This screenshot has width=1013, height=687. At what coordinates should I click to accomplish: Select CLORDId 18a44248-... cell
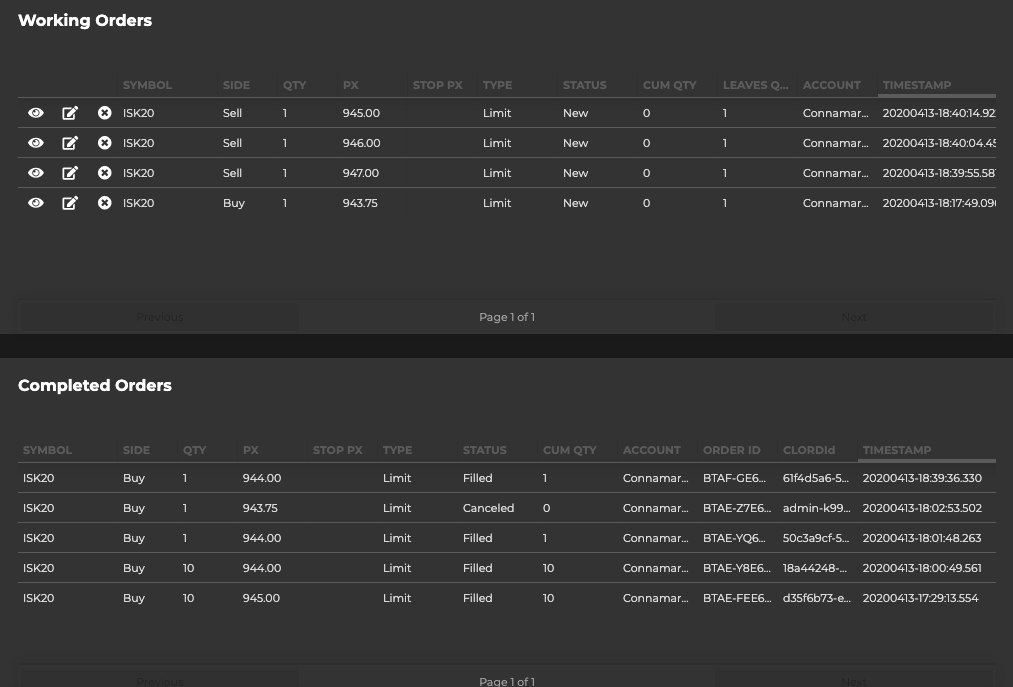815,568
